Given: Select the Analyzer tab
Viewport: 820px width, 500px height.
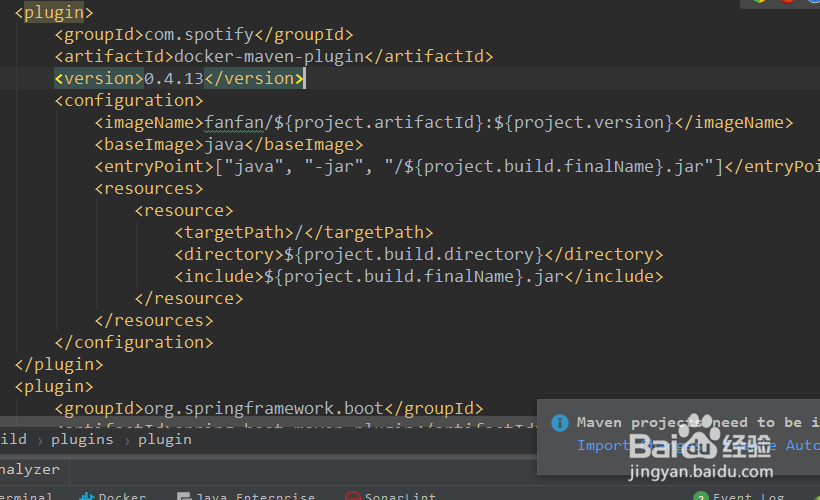Looking at the screenshot, I should [28, 469].
